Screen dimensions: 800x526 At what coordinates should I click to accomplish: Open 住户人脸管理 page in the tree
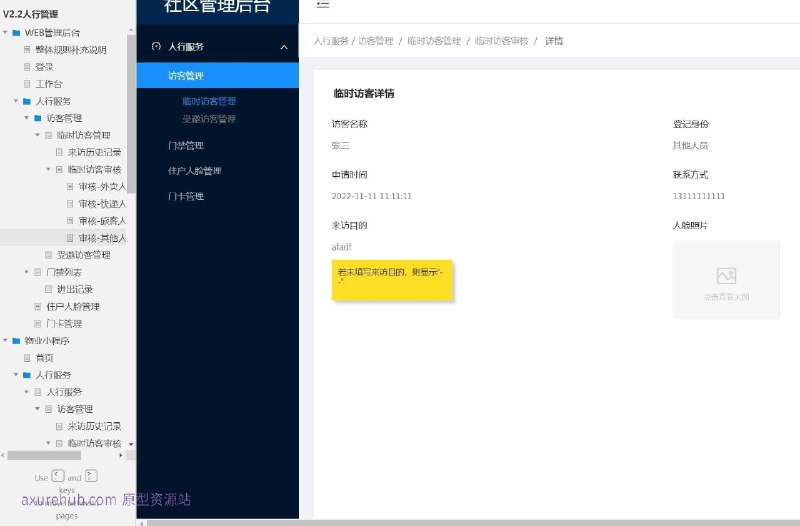tap(73, 307)
